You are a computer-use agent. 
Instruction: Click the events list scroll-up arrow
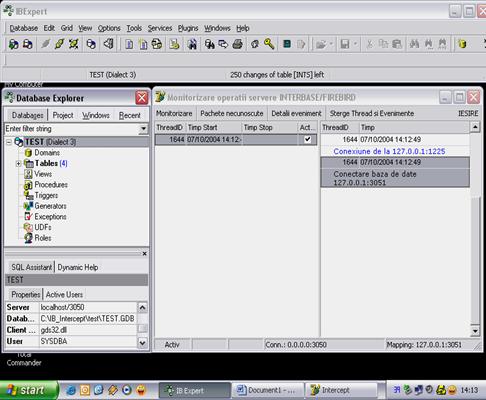[x=475, y=127]
